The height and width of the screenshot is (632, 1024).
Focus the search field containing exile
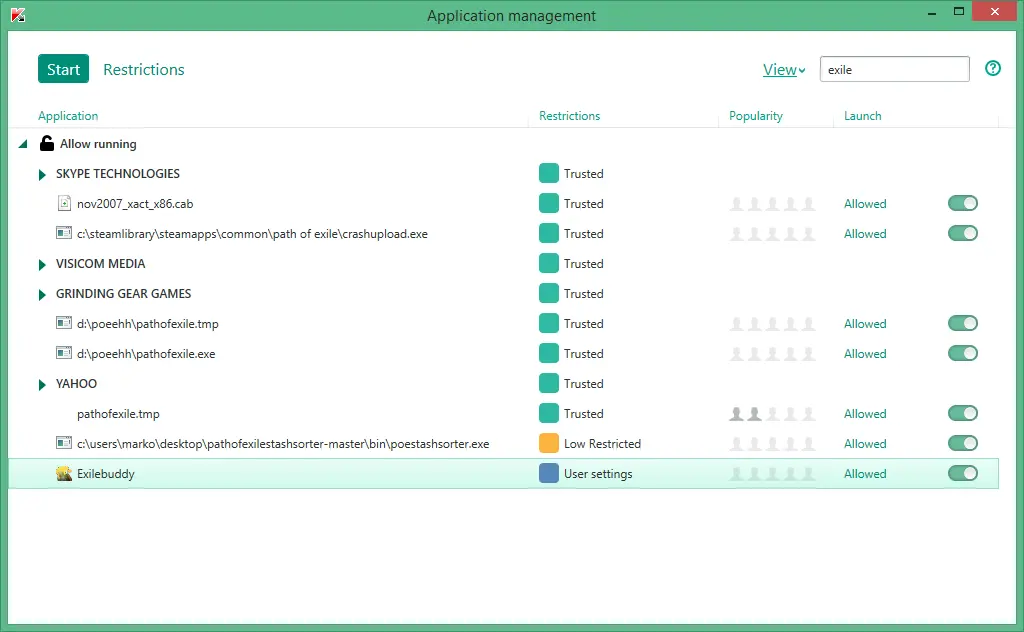click(894, 69)
